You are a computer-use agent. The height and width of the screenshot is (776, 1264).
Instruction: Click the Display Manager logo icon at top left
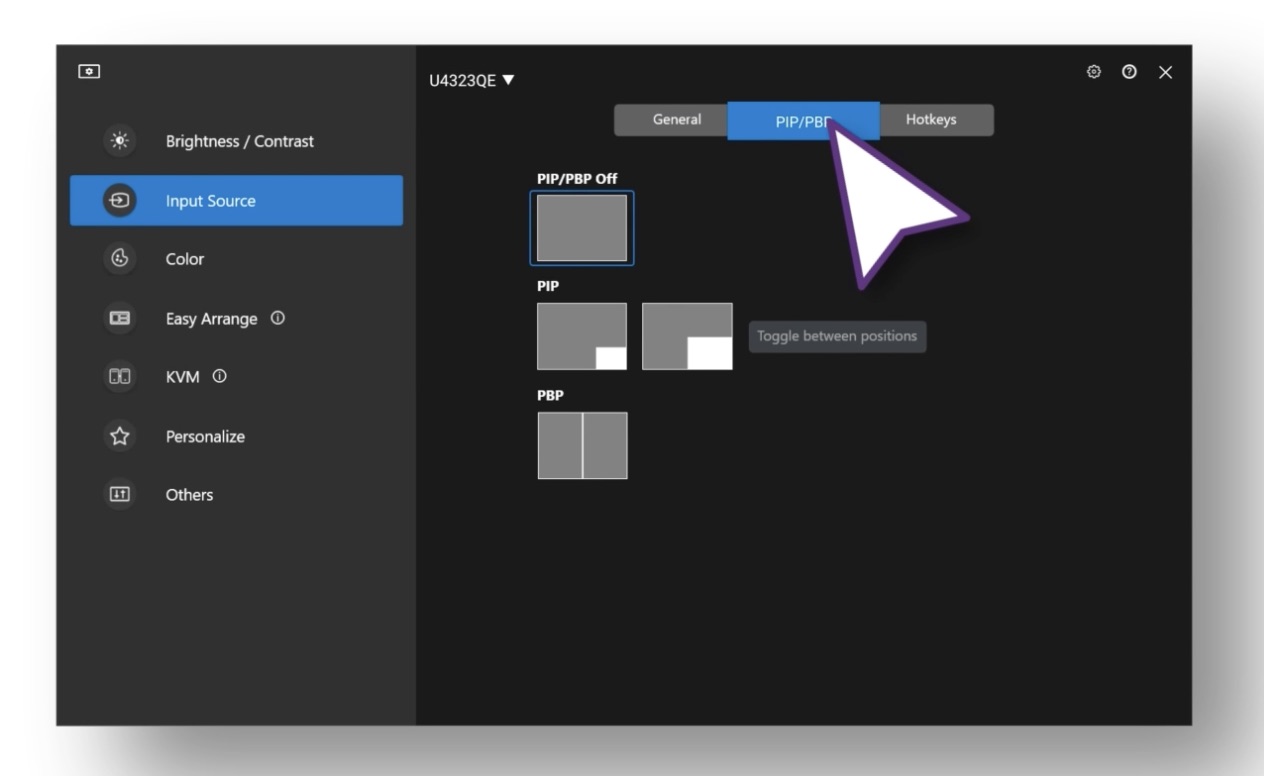(x=89, y=72)
